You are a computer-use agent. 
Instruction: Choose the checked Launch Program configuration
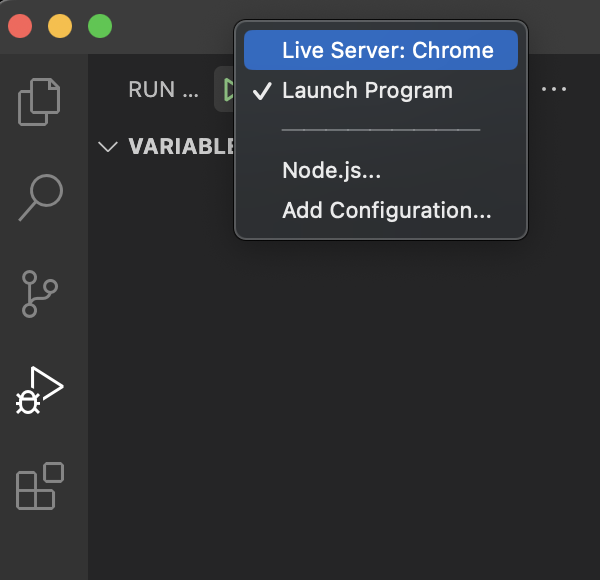coord(381,90)
